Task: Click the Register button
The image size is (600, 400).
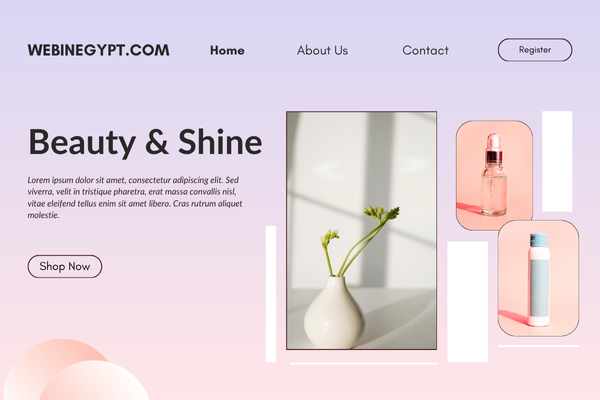Action: click(x=535, y=50)
